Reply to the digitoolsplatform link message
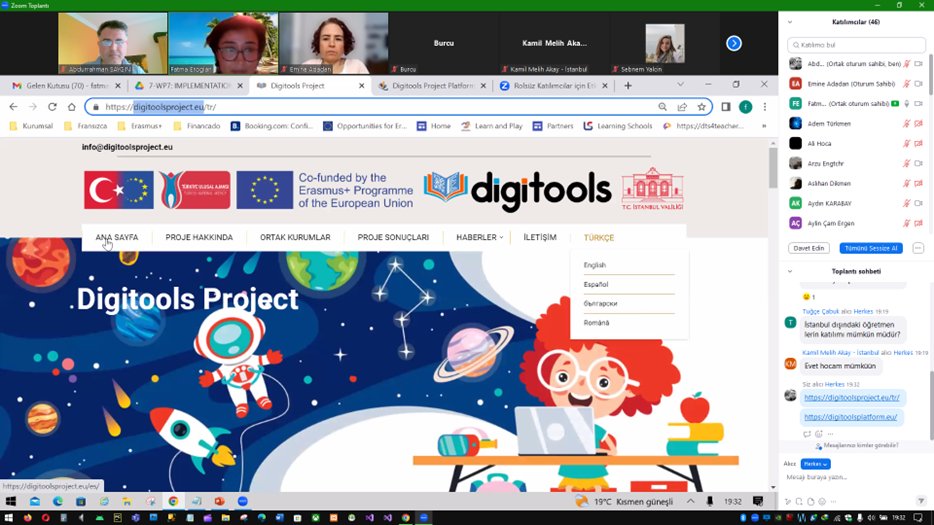Image resolution: width=934 pixels, height=525 pixels. (807, 434)
